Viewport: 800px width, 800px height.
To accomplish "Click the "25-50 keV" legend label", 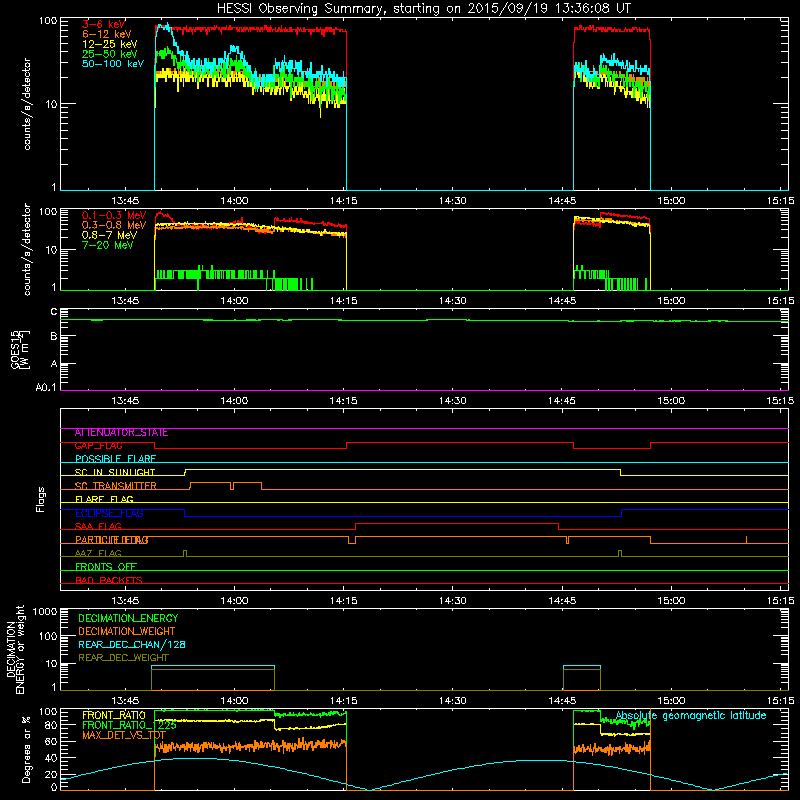I will 109,54.
